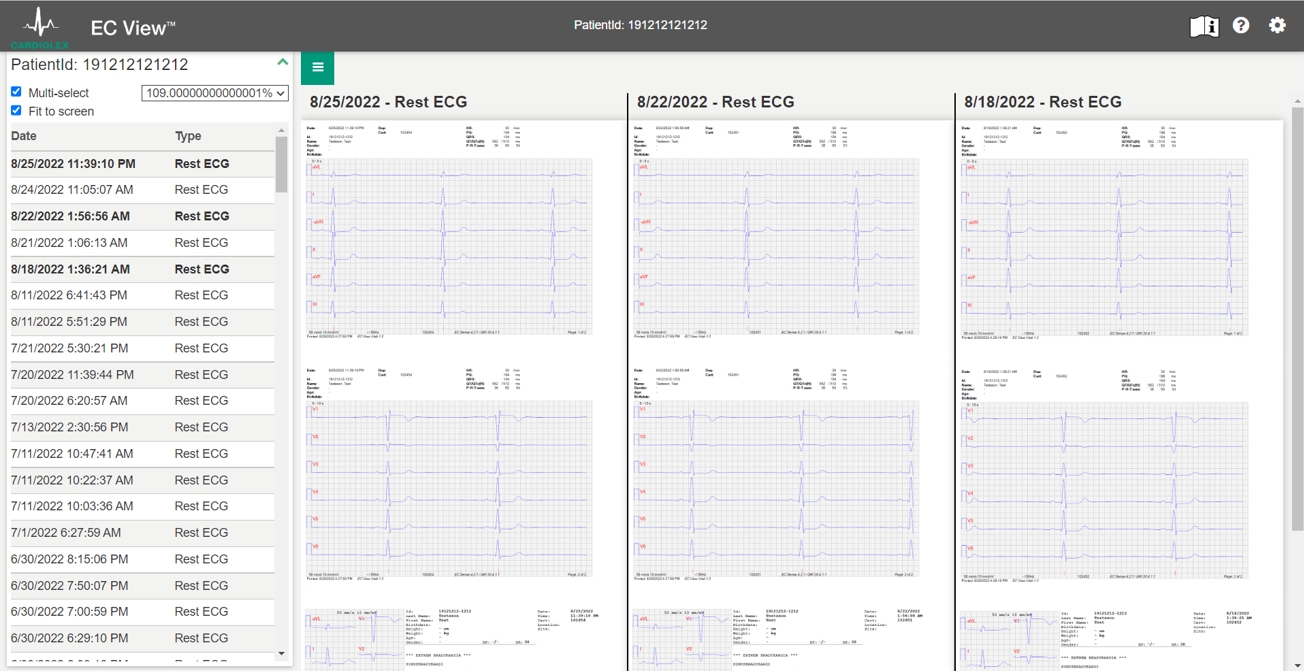The height and width of the screenshot is (671, 1304).
Task: Select the 8/21/2022 1:06:13 AM recording
Action: [x=69, y=243]
